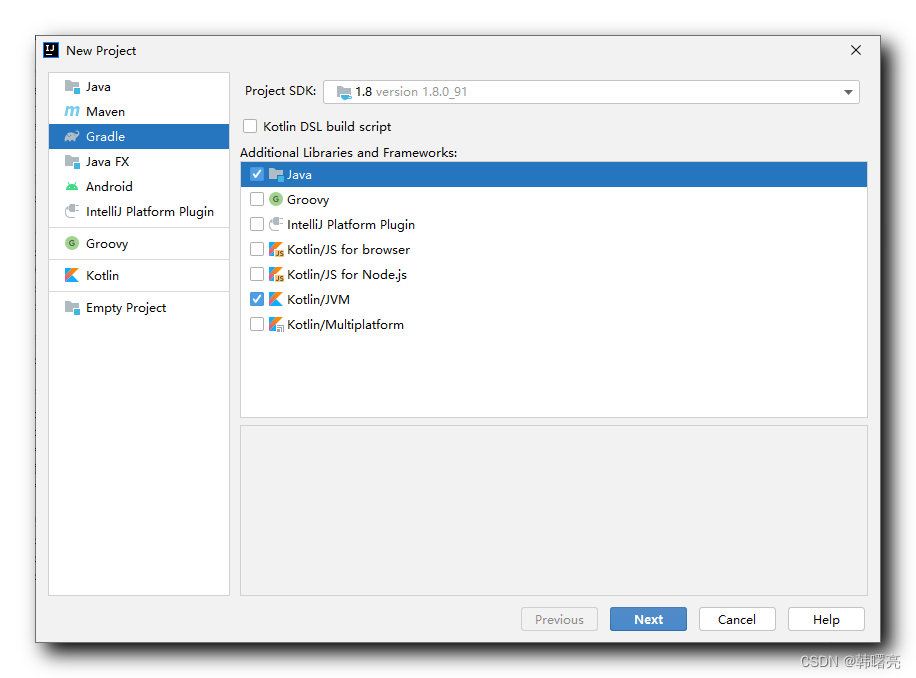Check the Kotlin/JS for Node.js checkbox
The image size is (916, 678).
tap(256, 274)
